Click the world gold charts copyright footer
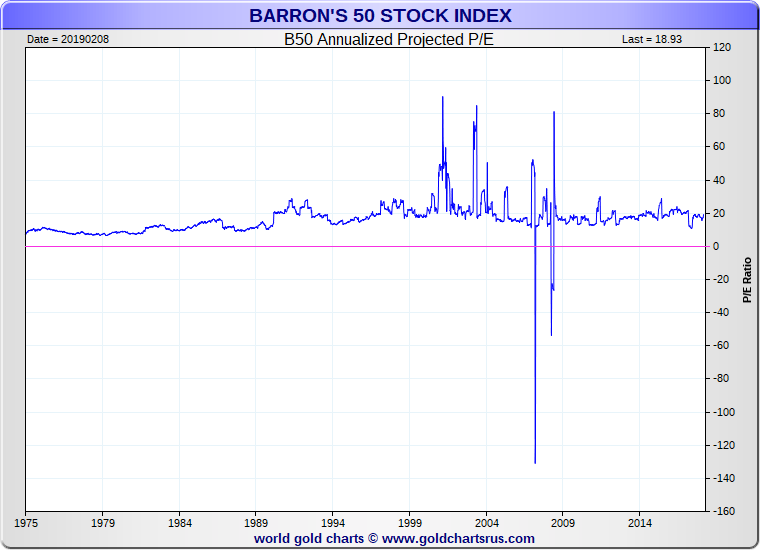Viewport: 760px width, 550px height. [394, 538]
